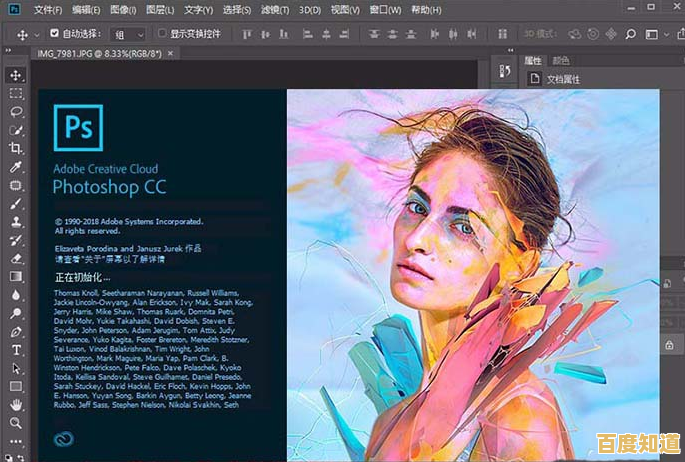
Task: Open the 选择(S) menu
Action: click(237, 10)
